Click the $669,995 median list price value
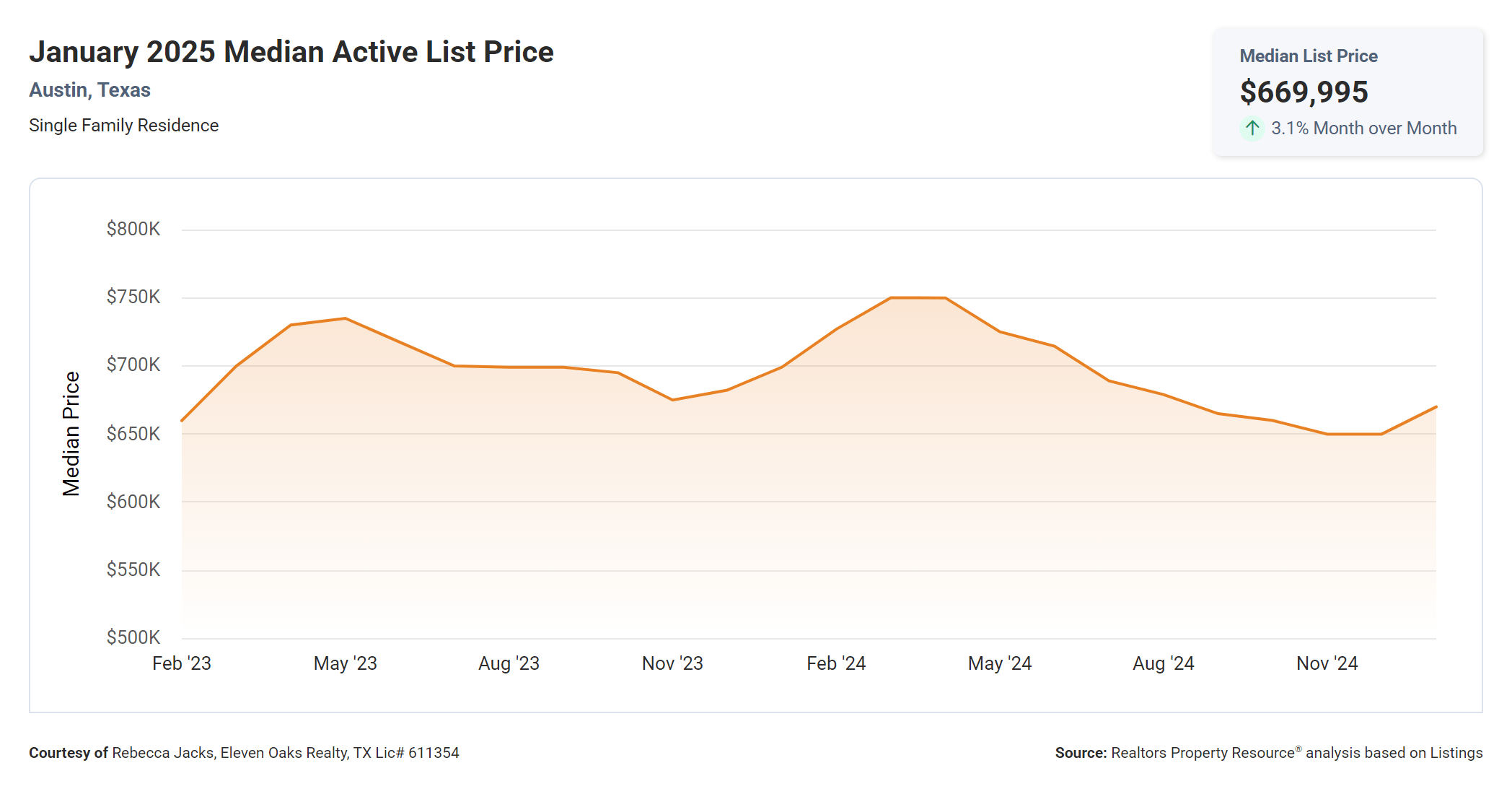Image resolution: width=1512 pixels, height=794 pixels. pyautogui.click(x=1304, y=92)
